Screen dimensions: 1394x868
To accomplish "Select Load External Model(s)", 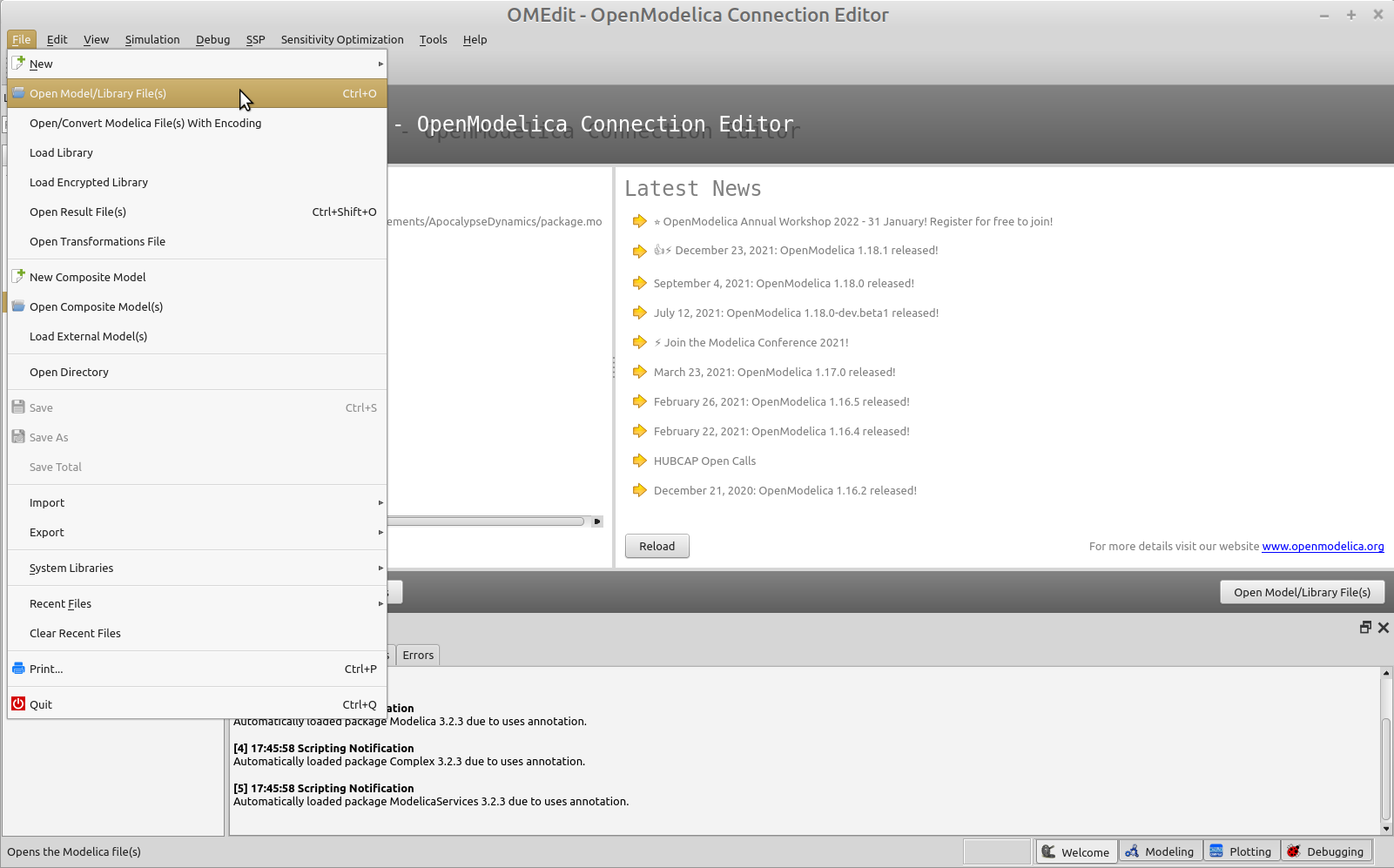I will [x=197, y=336].
